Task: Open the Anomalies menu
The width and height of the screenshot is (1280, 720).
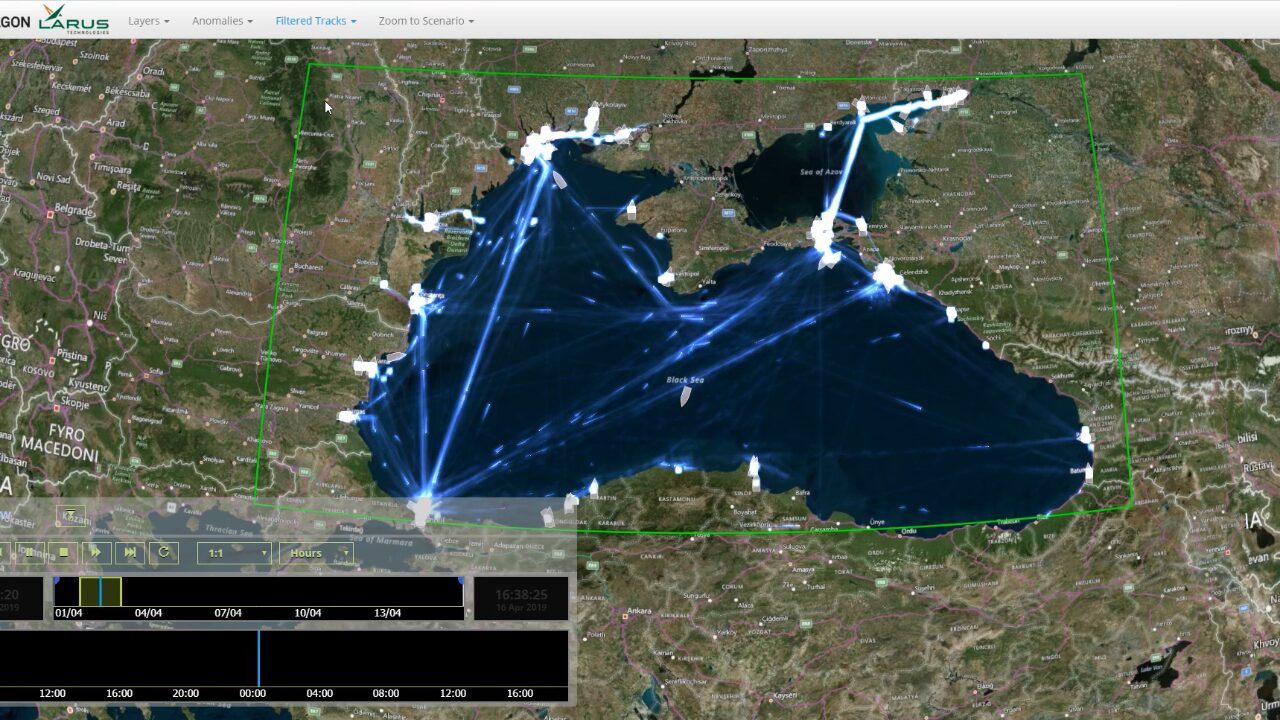Action: tap(222, 20)
